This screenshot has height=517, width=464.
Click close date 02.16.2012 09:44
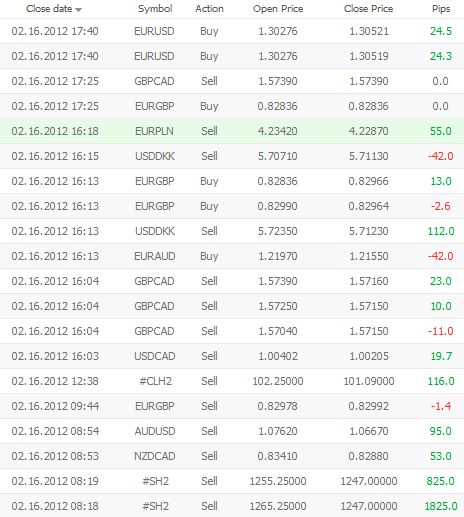[55, 406]
